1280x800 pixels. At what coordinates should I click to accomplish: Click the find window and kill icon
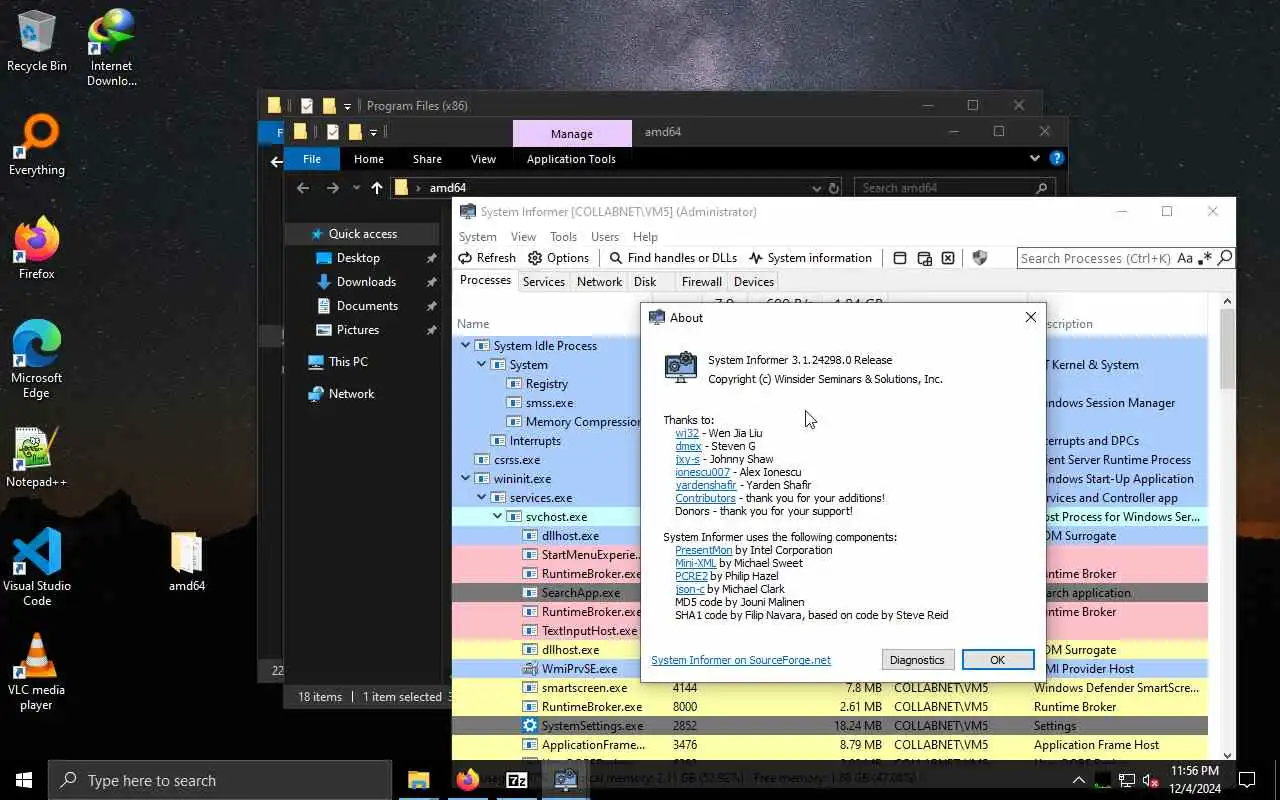coord(948,258)
